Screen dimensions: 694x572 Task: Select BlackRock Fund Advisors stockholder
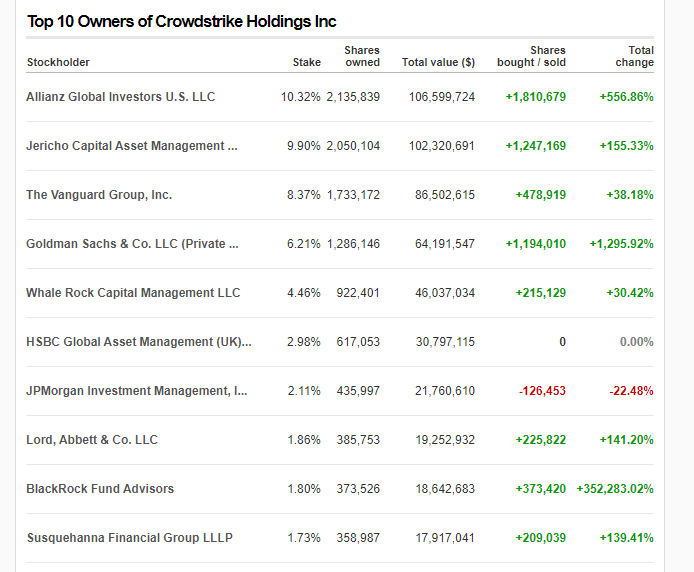[100, 489]
